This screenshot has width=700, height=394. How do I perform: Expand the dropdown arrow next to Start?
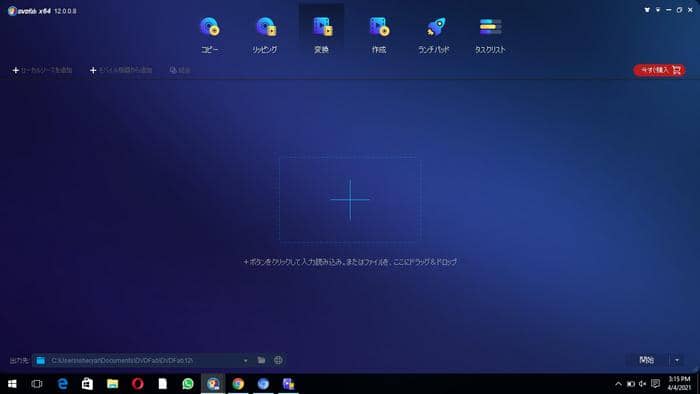[x=677, y=360]
